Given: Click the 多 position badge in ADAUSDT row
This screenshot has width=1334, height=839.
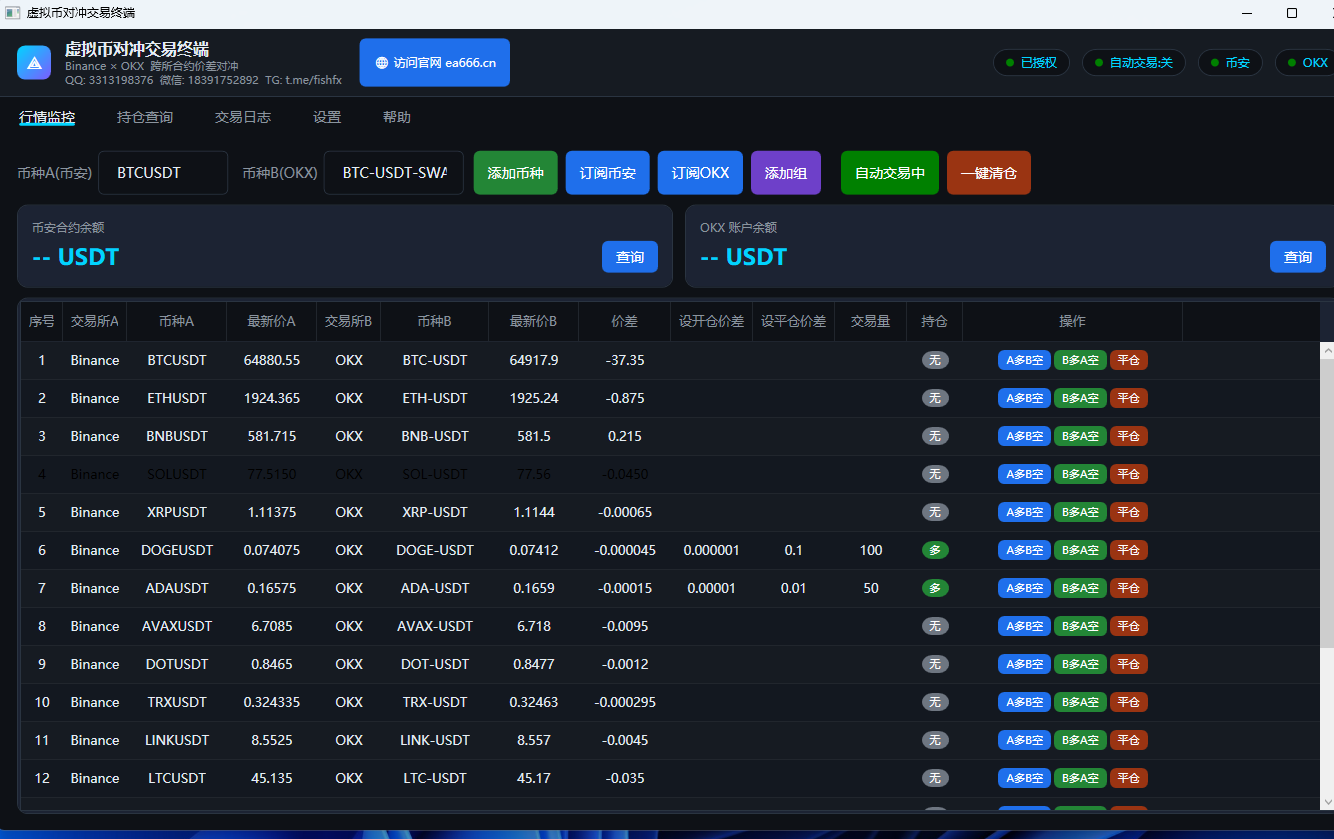Looking at the screenshot, I should click(935, 588).
